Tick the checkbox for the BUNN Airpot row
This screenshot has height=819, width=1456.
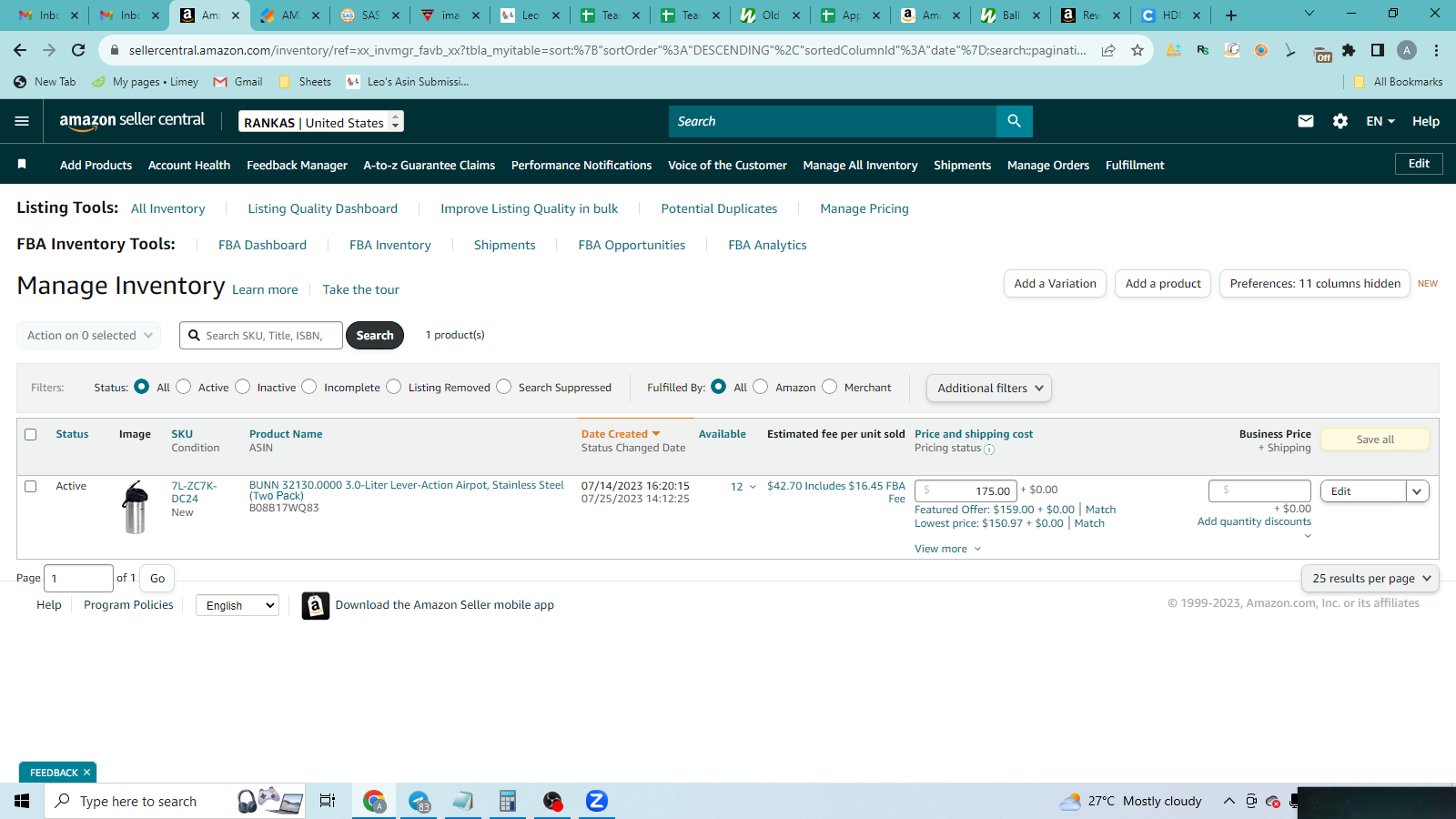click(30, 486)
